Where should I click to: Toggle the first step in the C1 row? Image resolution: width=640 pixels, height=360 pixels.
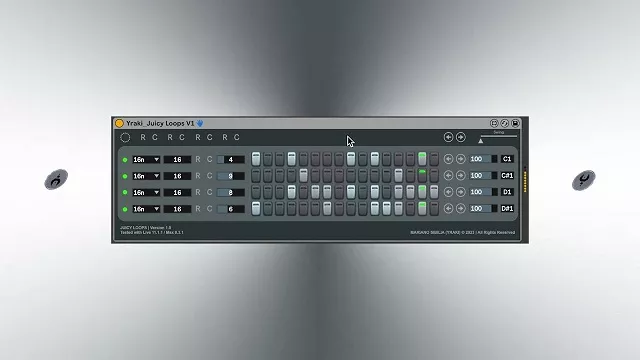(256, 159)
